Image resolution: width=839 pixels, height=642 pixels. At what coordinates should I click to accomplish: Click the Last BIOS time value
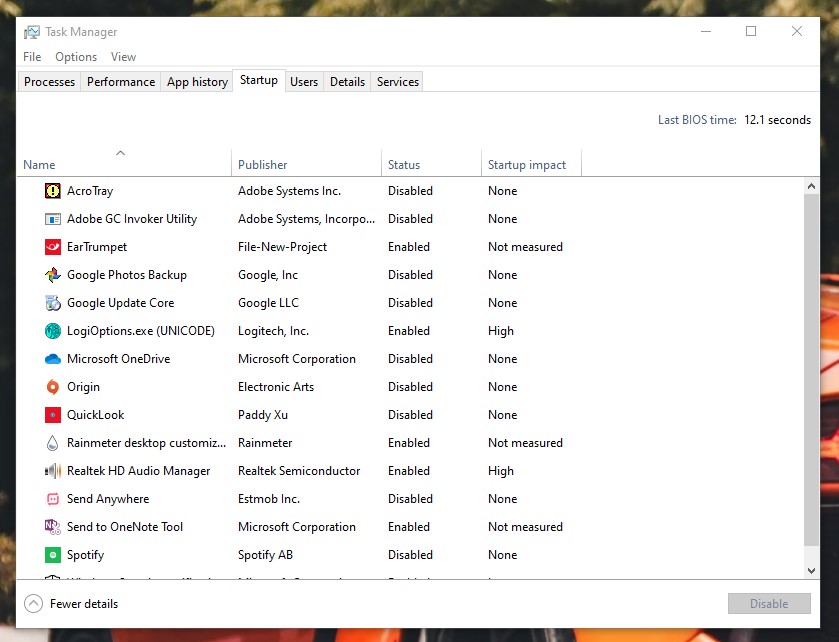pyautogui.click(x=777, y=120)
